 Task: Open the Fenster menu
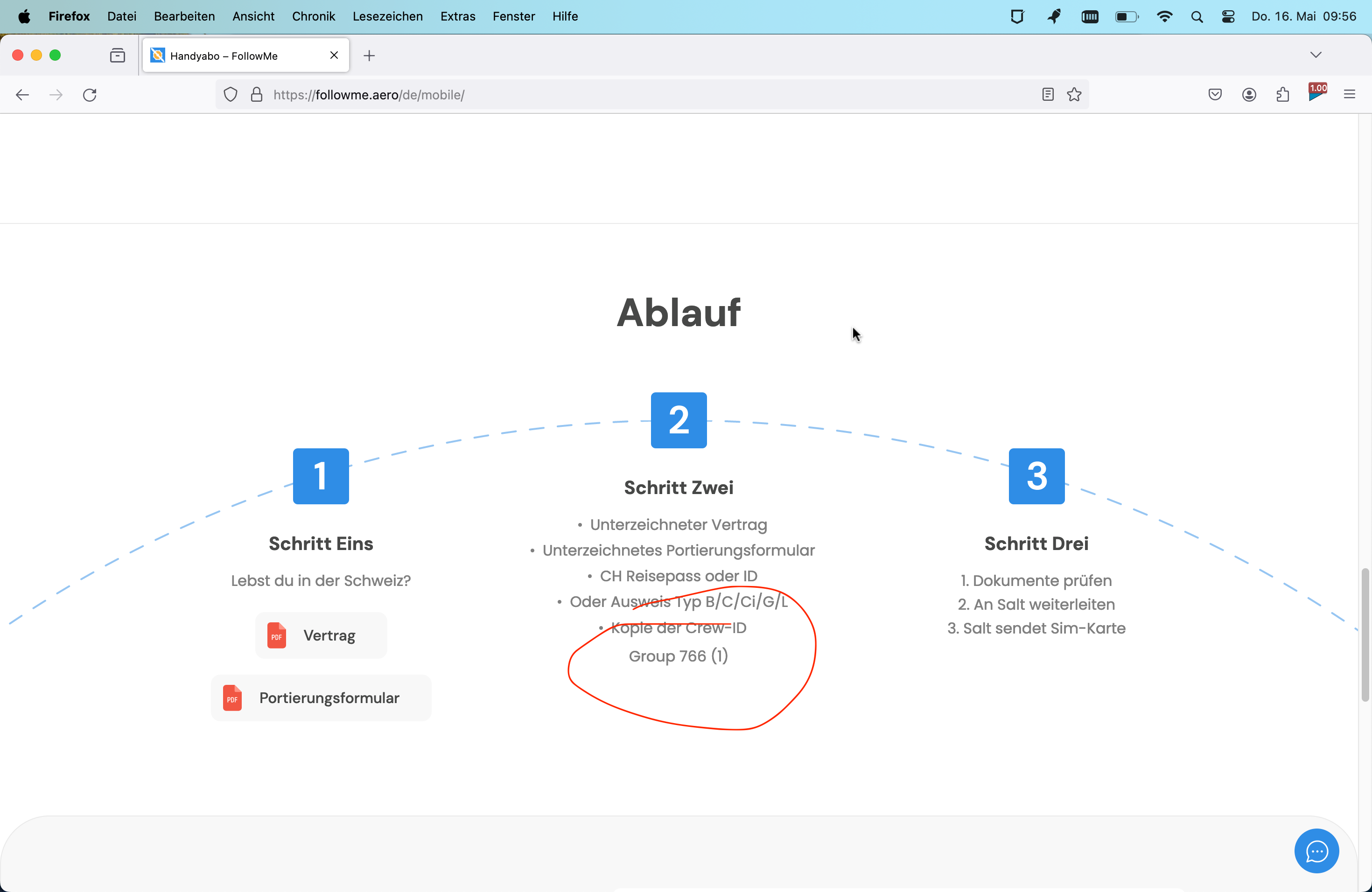coord(514,16)
